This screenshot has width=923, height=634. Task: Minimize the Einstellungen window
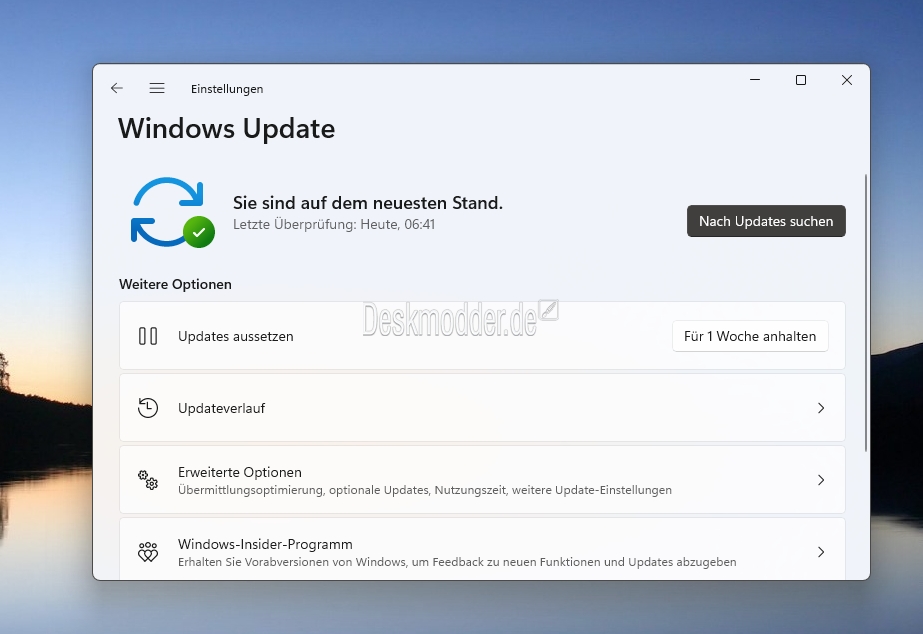pyautogui.click(x=755, y=79)
